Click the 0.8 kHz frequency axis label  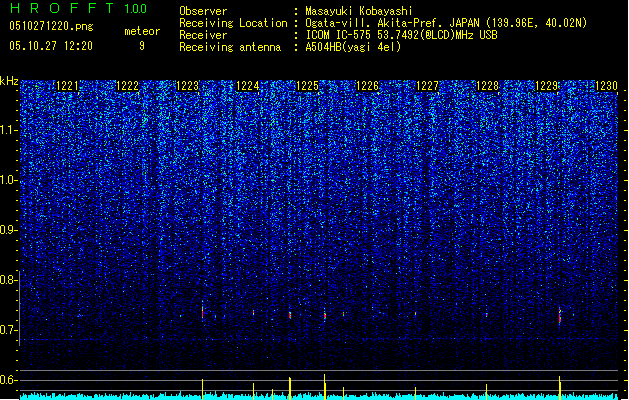click(8, 280)
